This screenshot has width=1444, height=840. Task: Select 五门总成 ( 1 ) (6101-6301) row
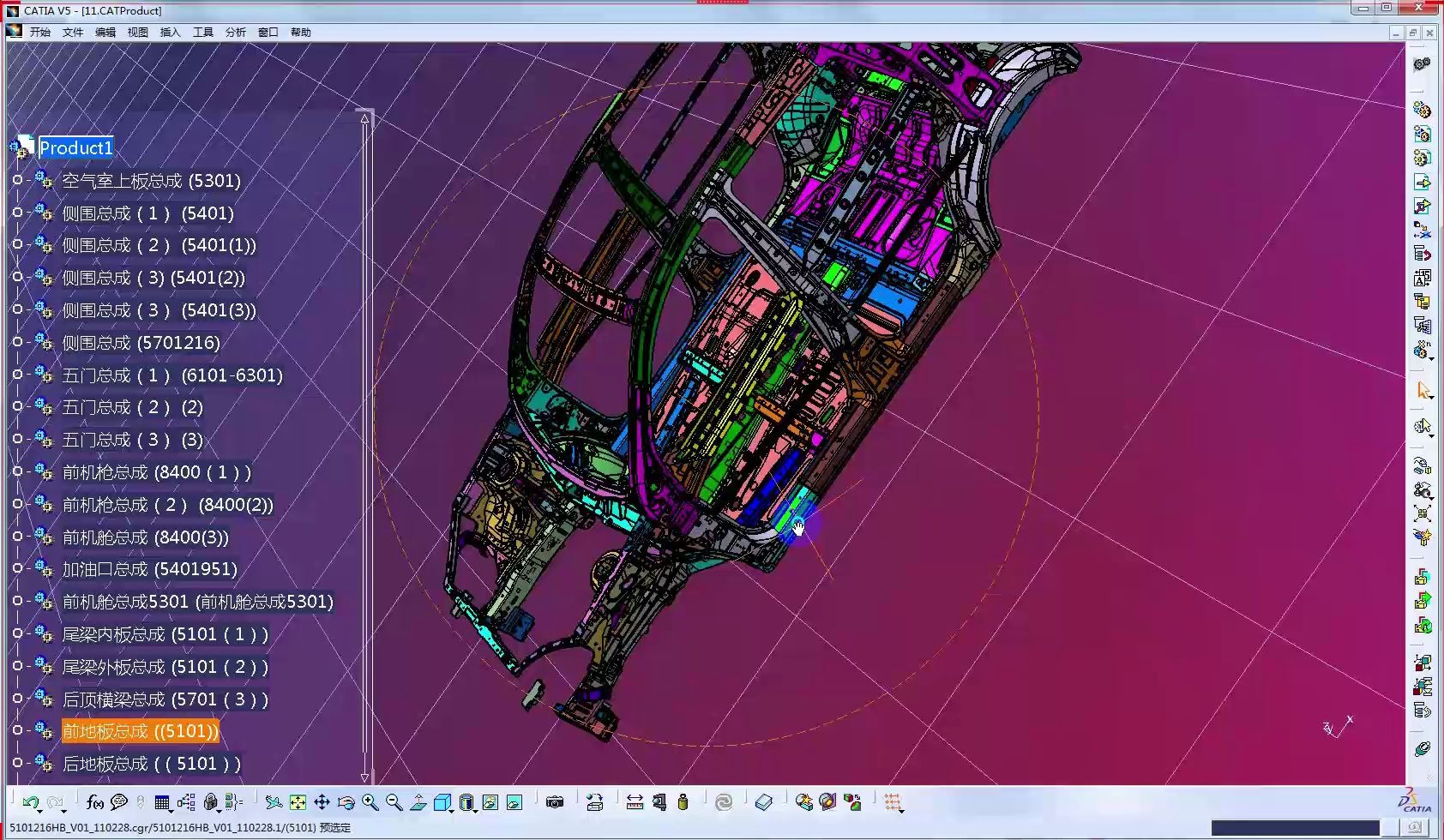point(172,375)
